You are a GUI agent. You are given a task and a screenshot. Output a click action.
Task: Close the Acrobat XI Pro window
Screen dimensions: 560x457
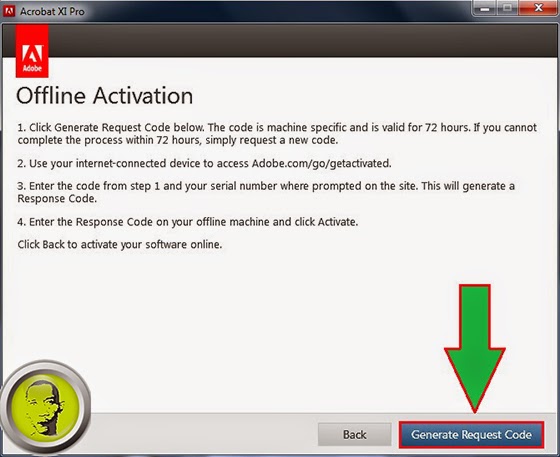[x=538, y=7]
